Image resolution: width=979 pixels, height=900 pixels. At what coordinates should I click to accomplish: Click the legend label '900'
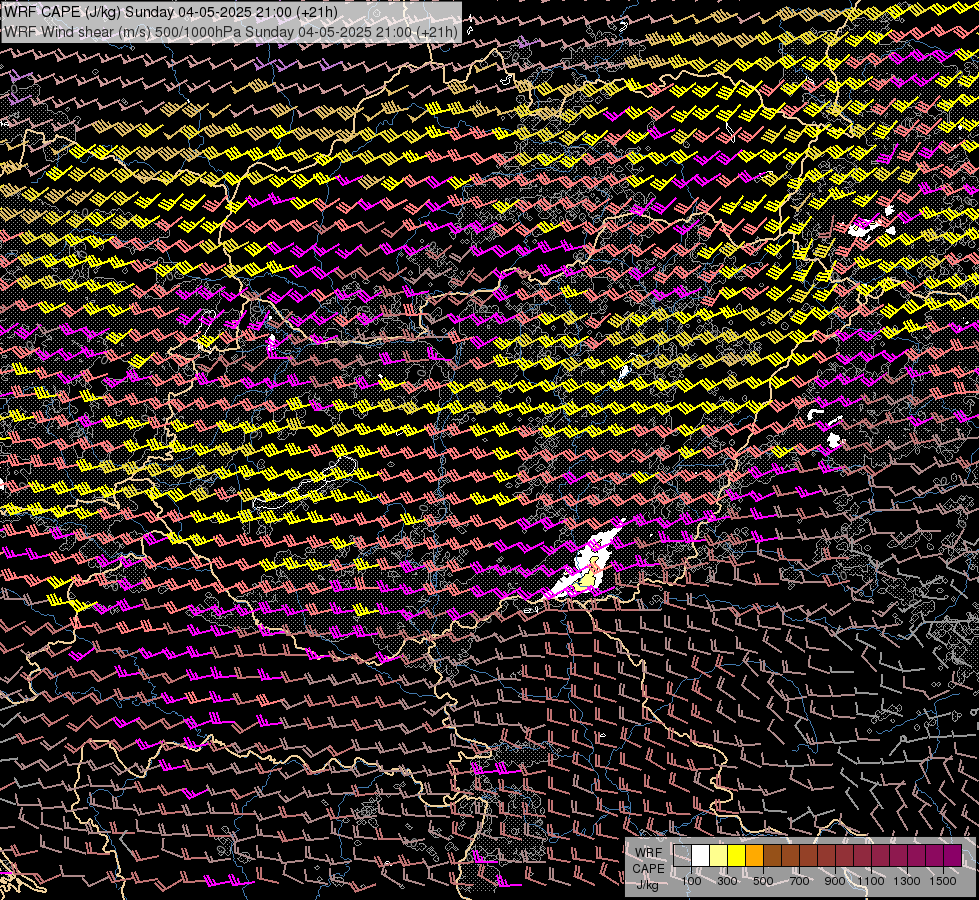835,881
